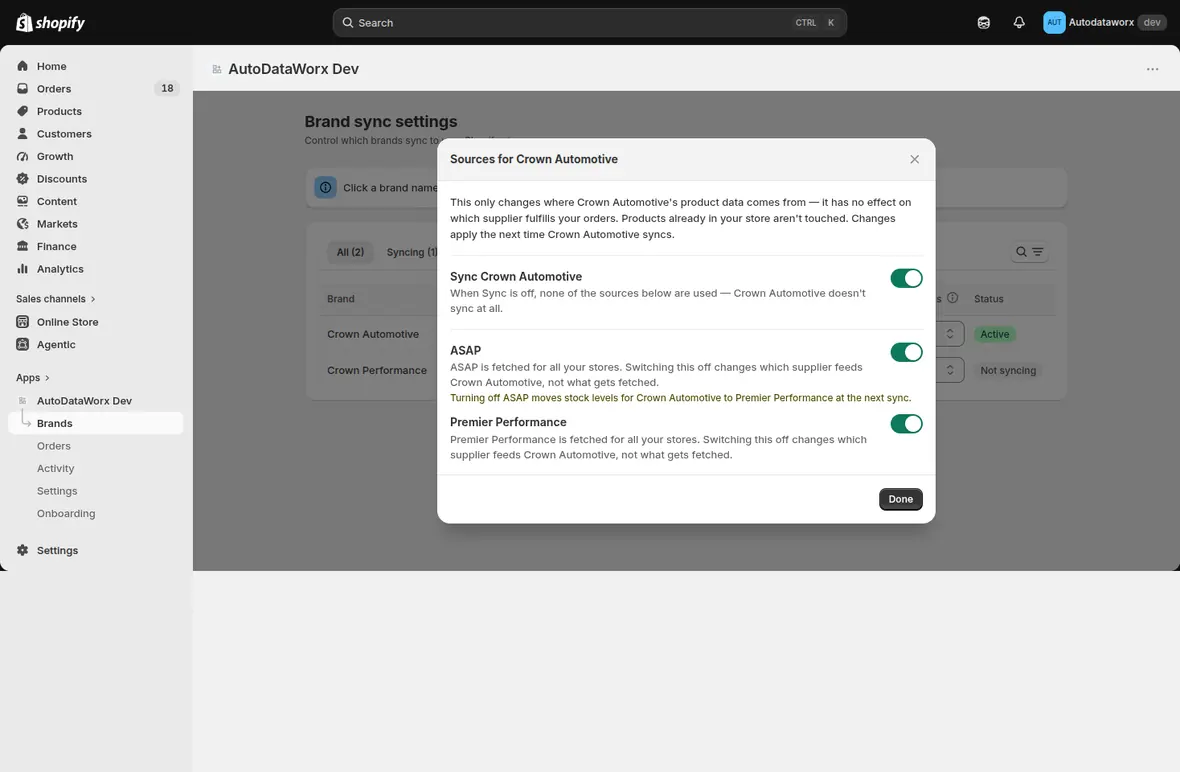
Task: Open Customers via its person icon
Action: tap(23, 134)
